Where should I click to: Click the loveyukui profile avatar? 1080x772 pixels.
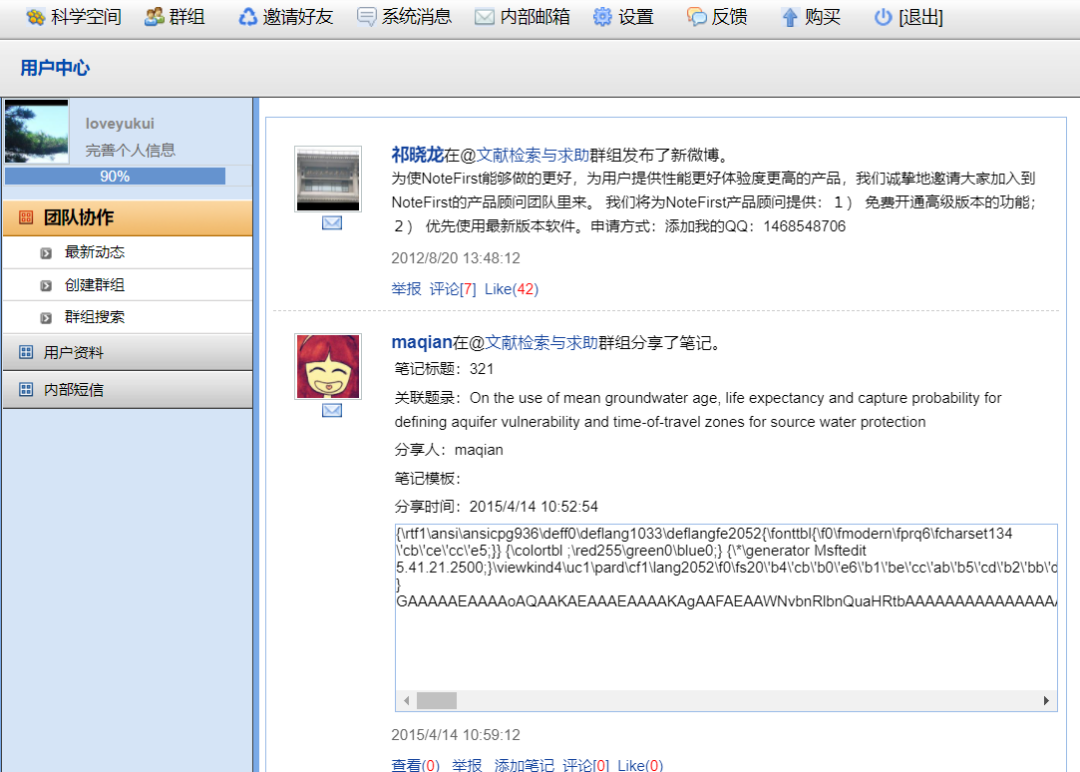click(x=37, y=131)
